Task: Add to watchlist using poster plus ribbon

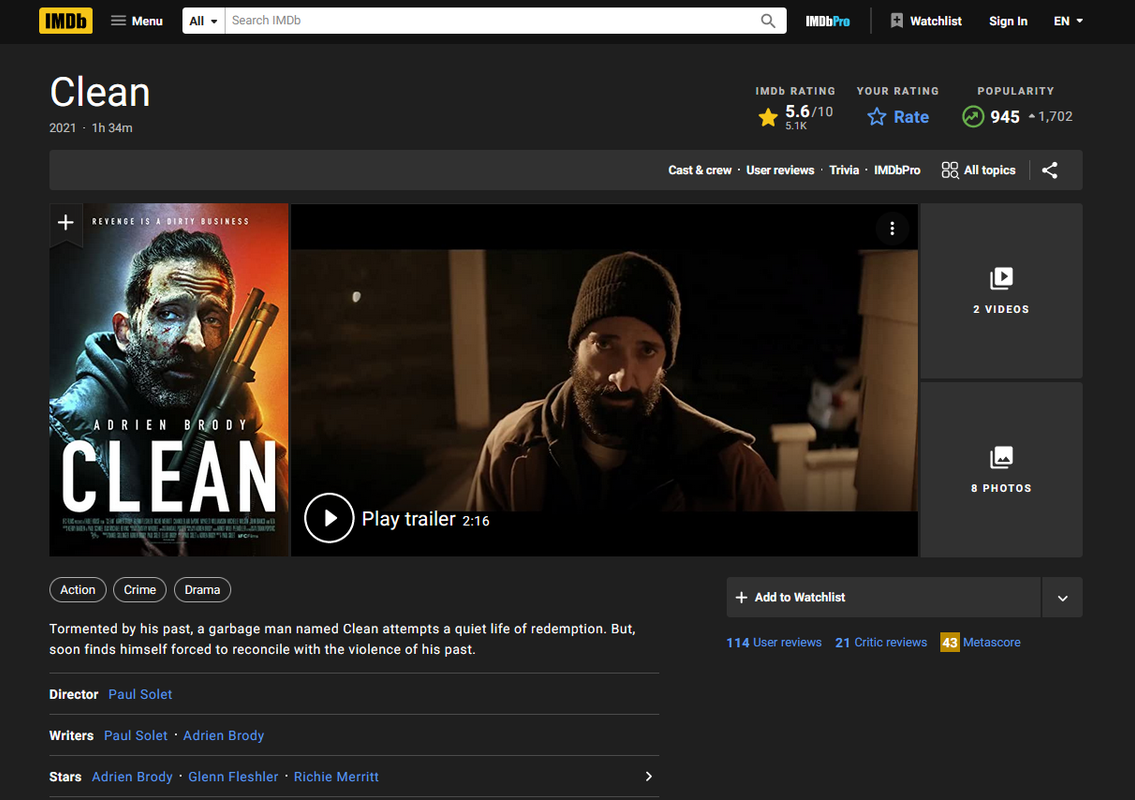Action: pyautogui.click(x=66, y=223)
